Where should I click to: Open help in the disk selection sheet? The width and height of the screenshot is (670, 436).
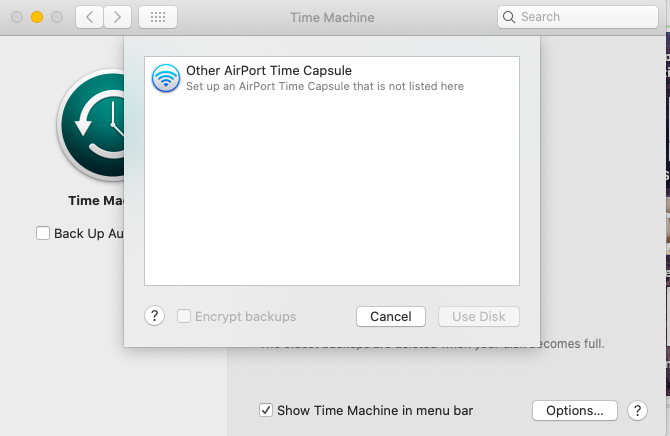tap(154, 316)
